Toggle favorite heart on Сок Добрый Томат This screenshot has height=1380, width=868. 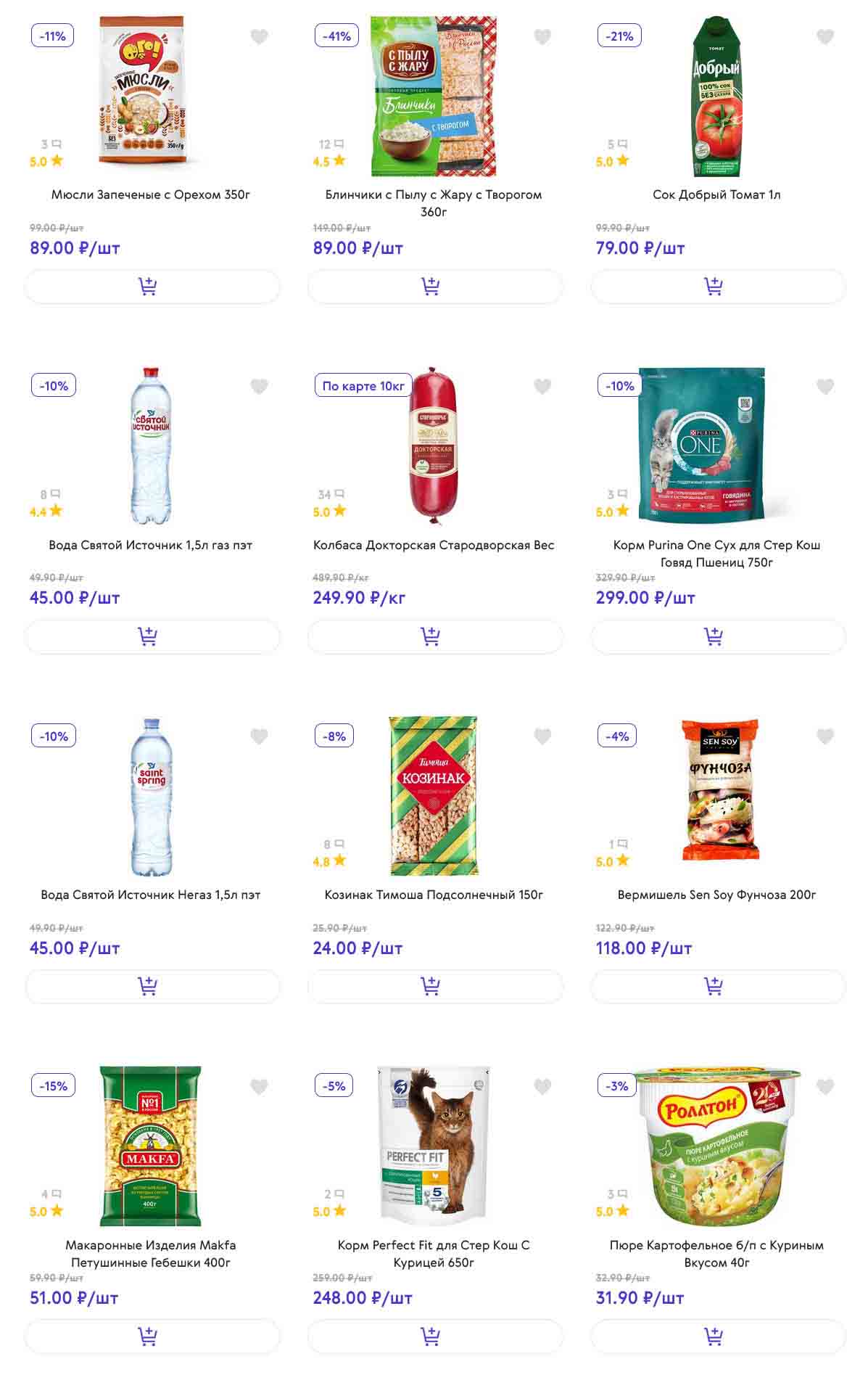pyautogui.click(x=825, y=36)
